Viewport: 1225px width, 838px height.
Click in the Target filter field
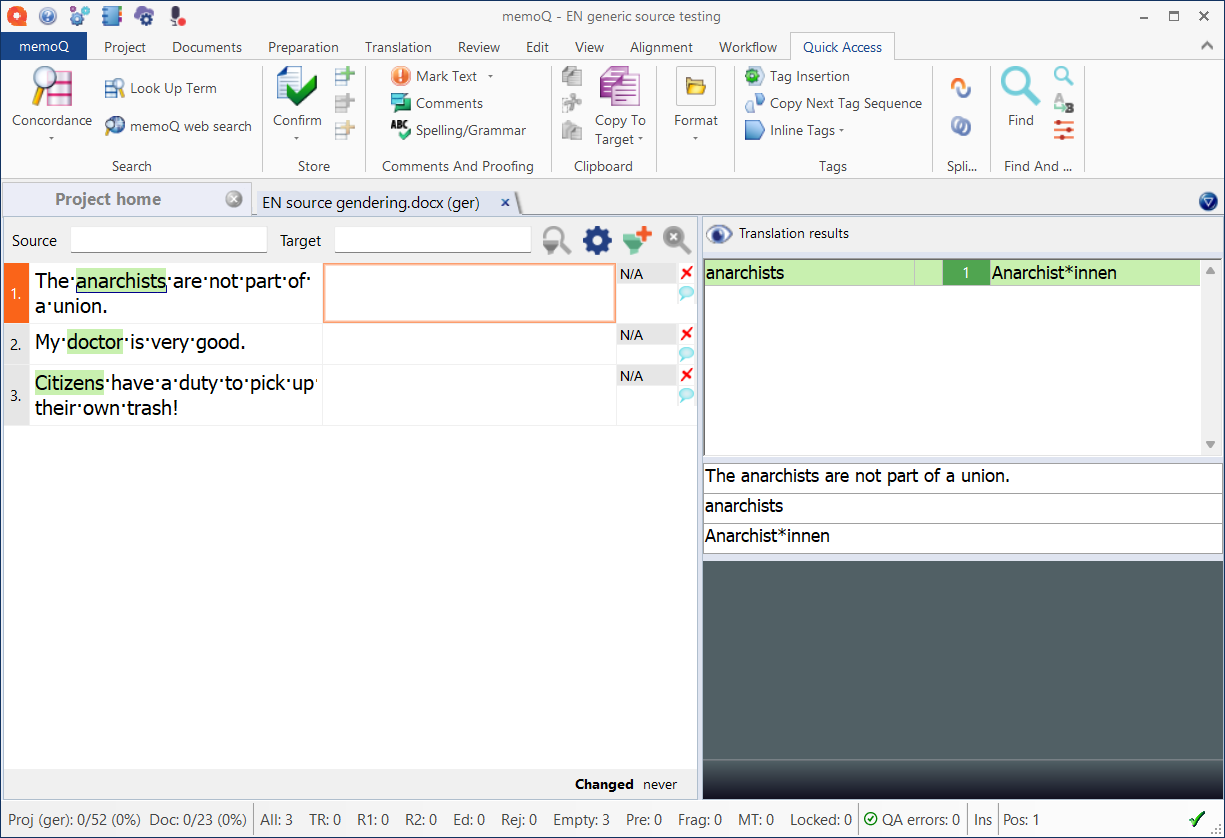[432, 240]
